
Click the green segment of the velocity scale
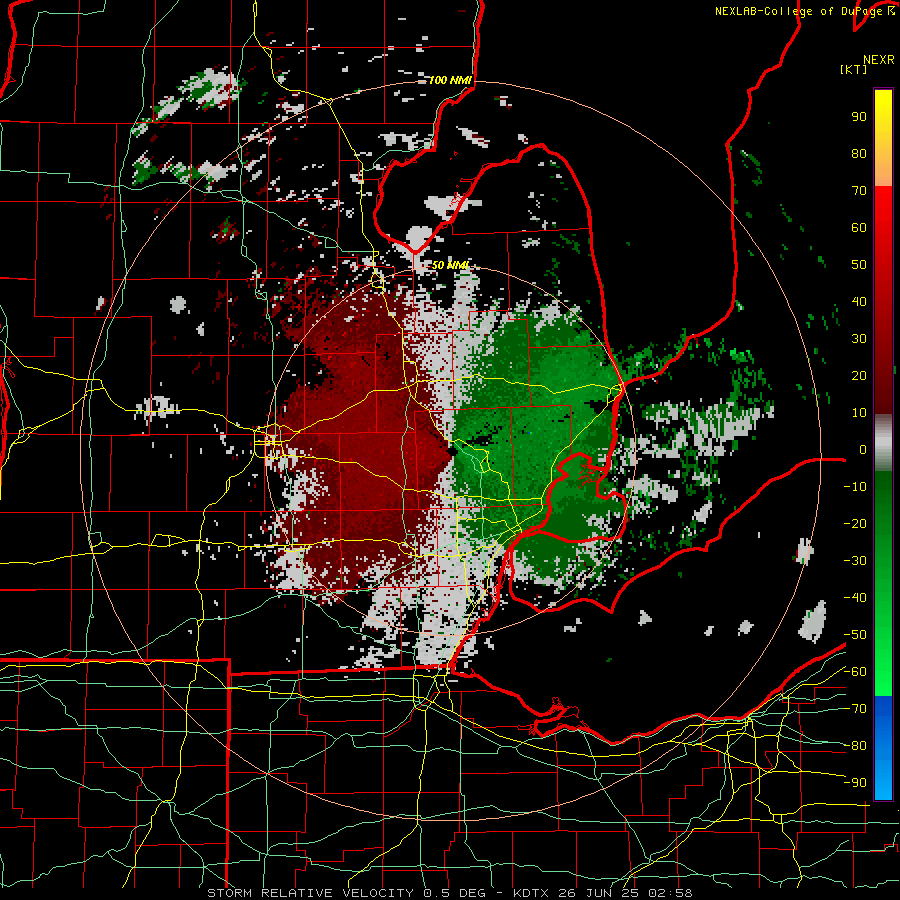pyautogui.click(x=883, y=583)
